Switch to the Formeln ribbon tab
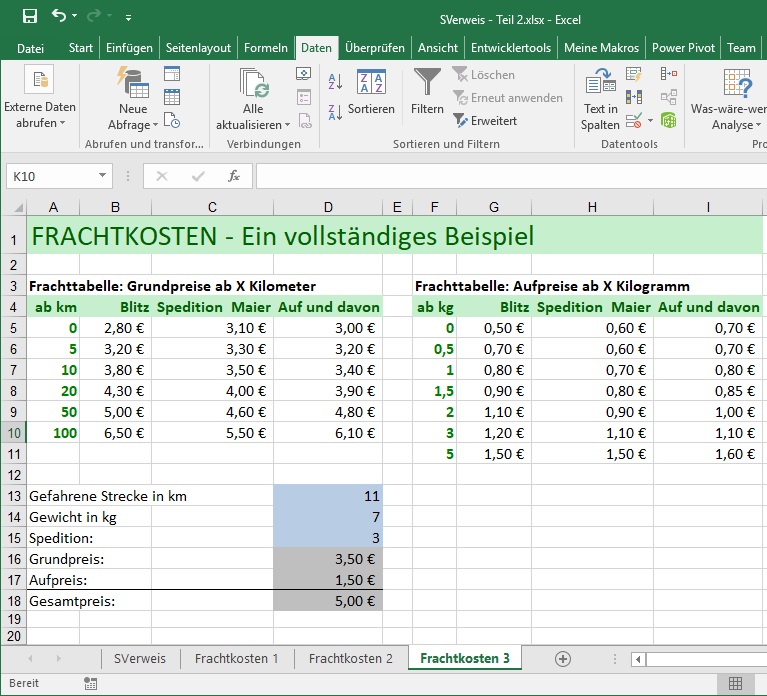The width and height of the screenshot is (767, 696). click(265, 47)
